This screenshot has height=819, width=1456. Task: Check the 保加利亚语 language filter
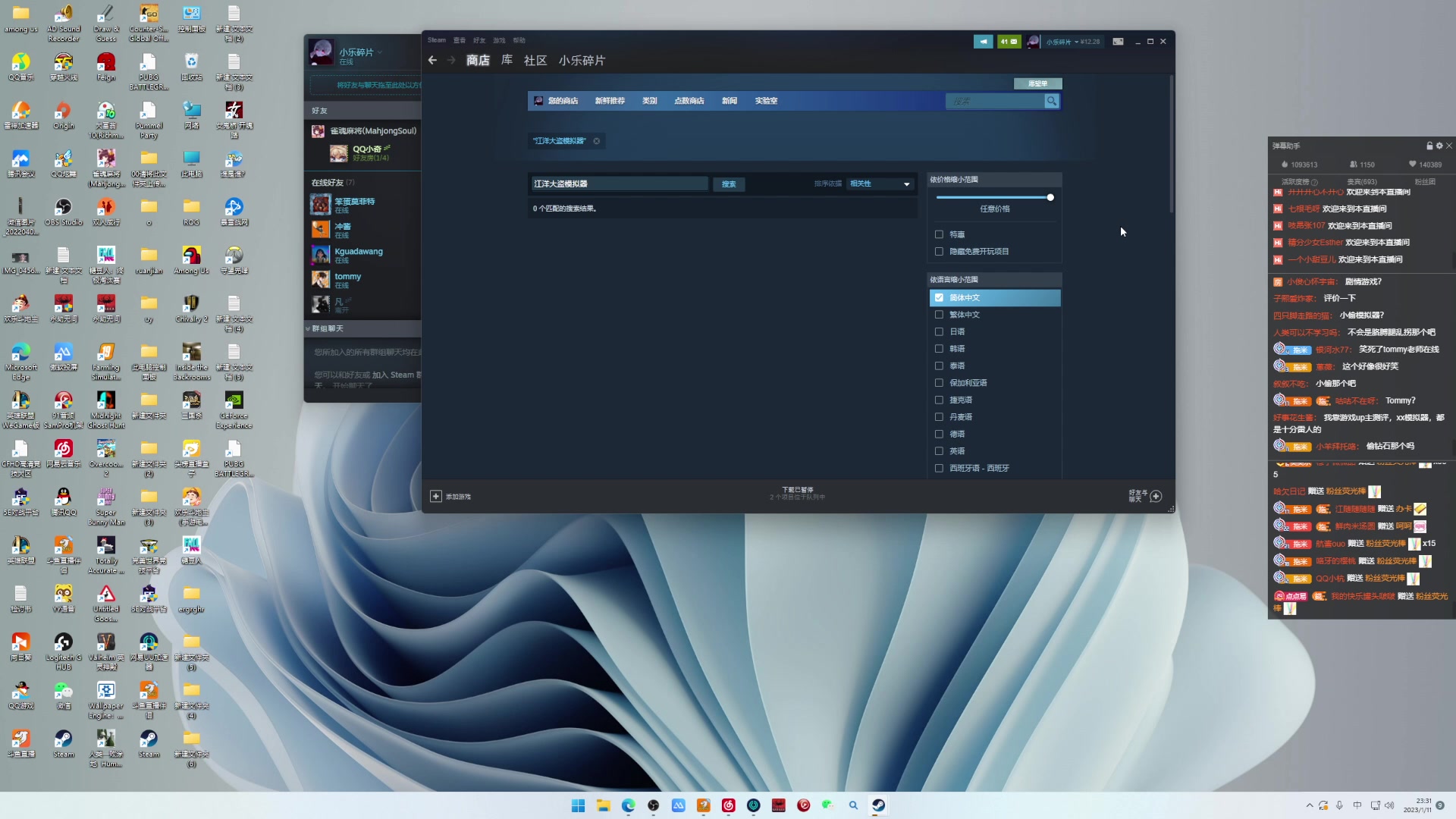pyautogui.click(x=939, y=383)
